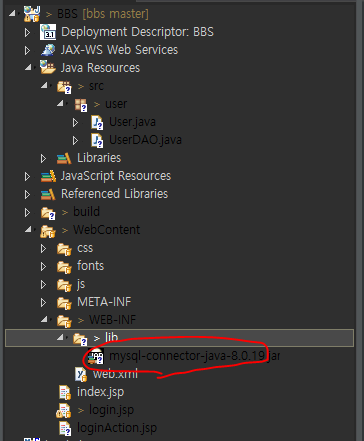Select the 'User.java' file name

(x=132, y=122)
